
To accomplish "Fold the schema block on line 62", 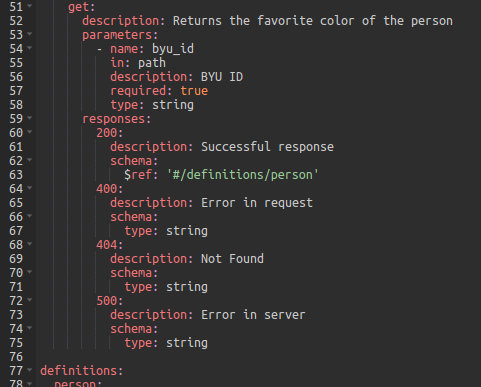I will [30, 160].
